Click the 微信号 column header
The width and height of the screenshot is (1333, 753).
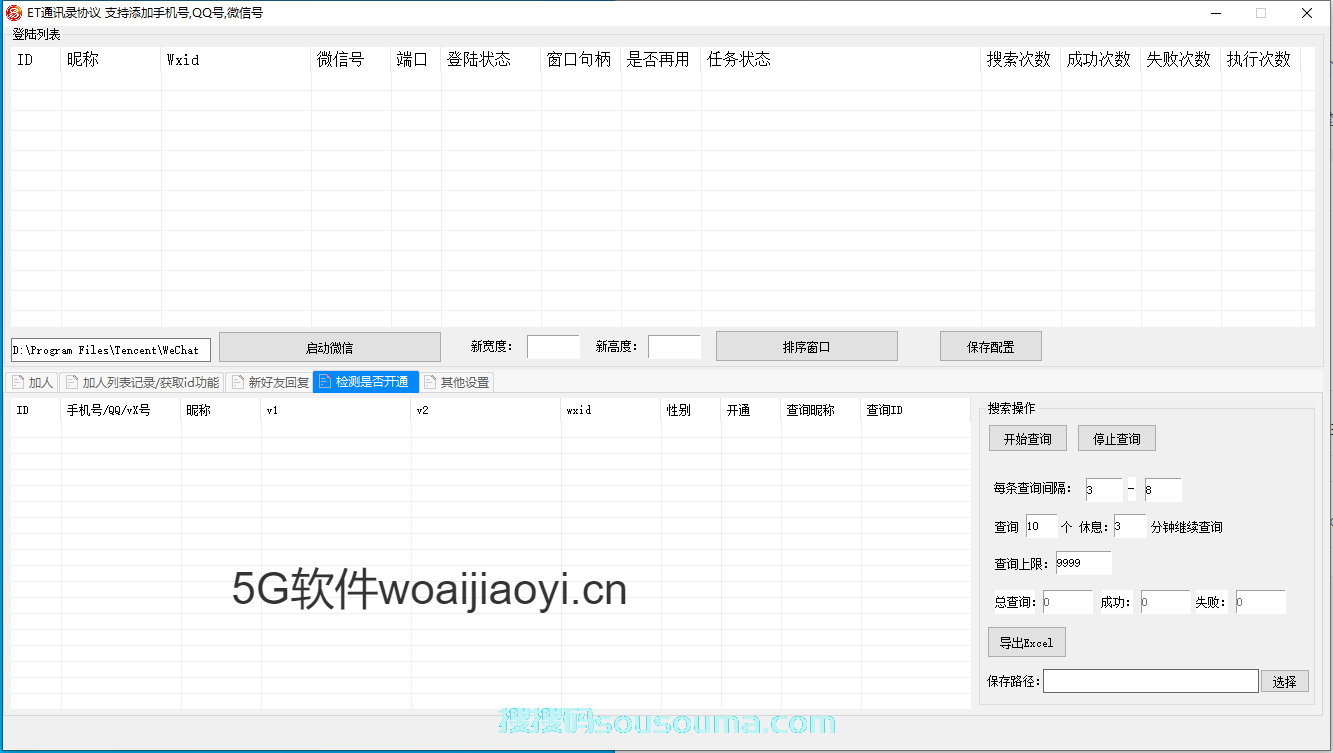pyautogui.click(x=351, y=59)
